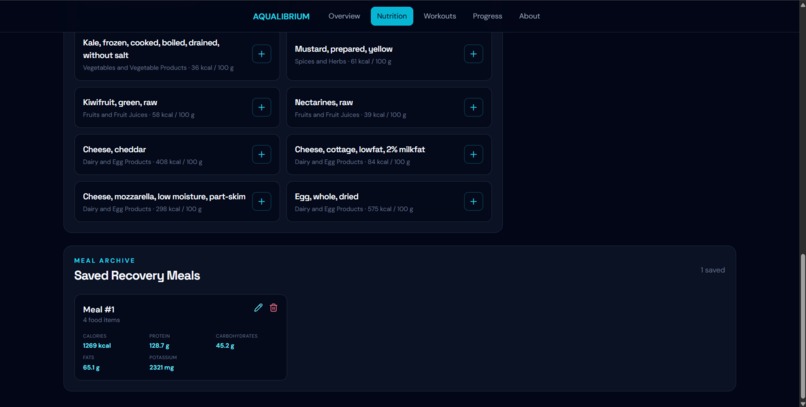This screenshot has width=806, height=407.
Task: Click the Mustard, prepared, yellow title
Action: coord(343,49)
